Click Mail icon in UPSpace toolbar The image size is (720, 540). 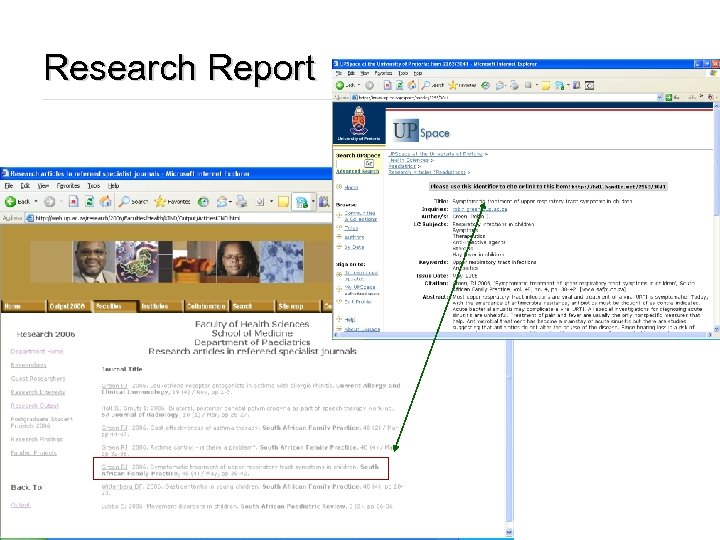(500, 85)
